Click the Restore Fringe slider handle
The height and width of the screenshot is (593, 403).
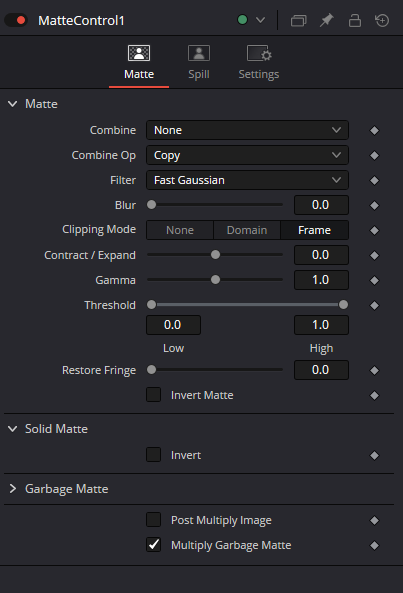[x=151, y=369]
